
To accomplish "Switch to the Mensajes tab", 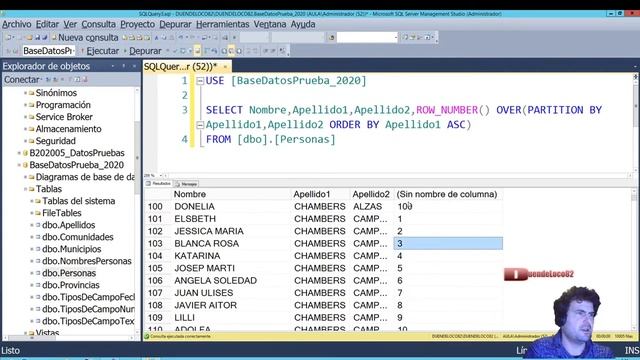I will coord(186,184).
